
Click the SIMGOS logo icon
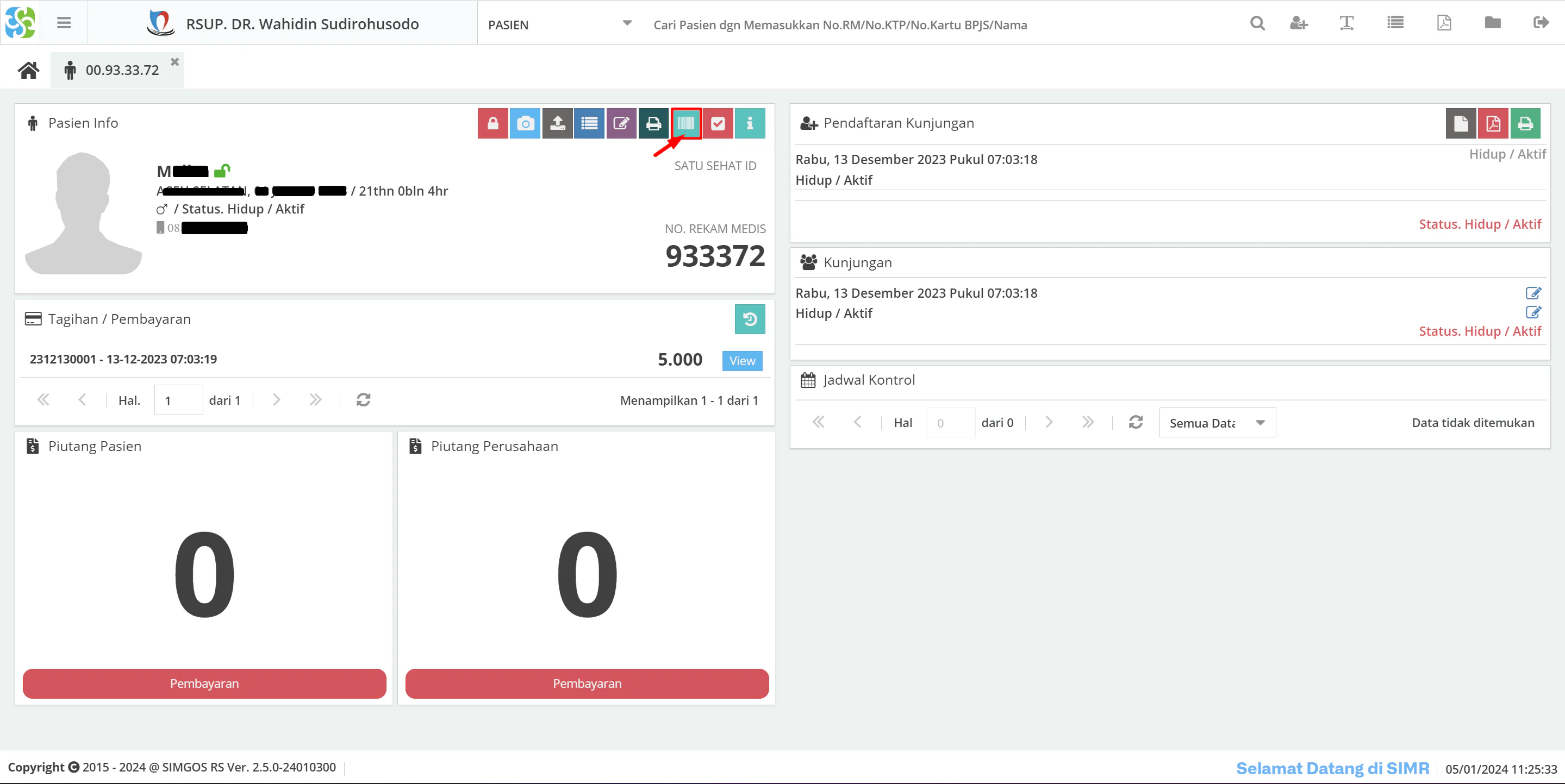(20, 22)
